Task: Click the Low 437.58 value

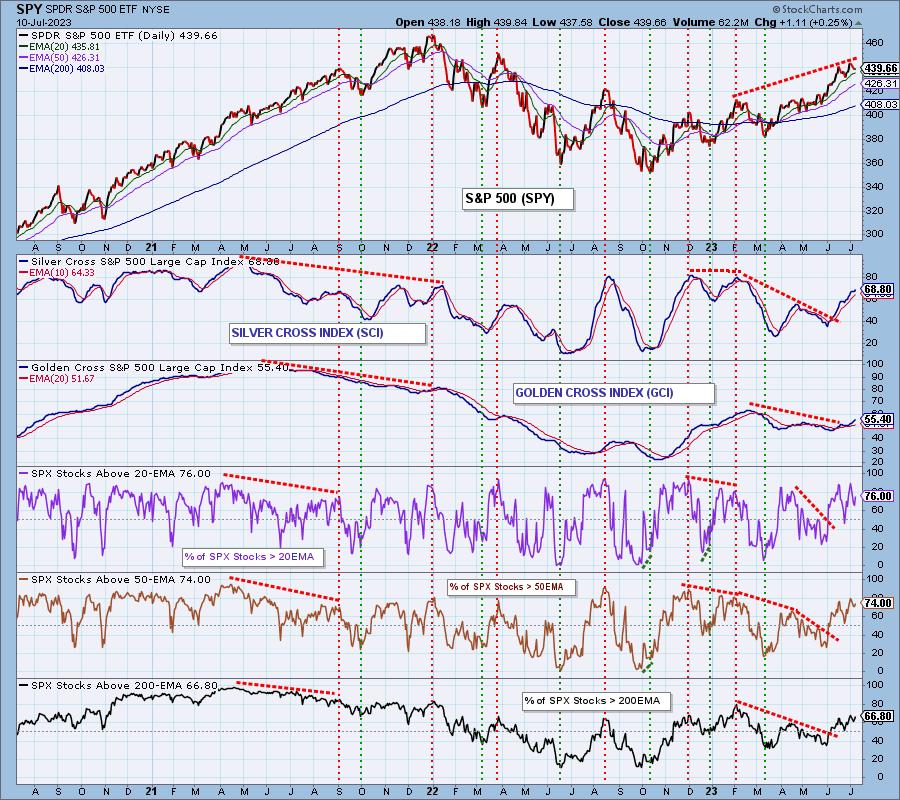Action: [561, 22]
